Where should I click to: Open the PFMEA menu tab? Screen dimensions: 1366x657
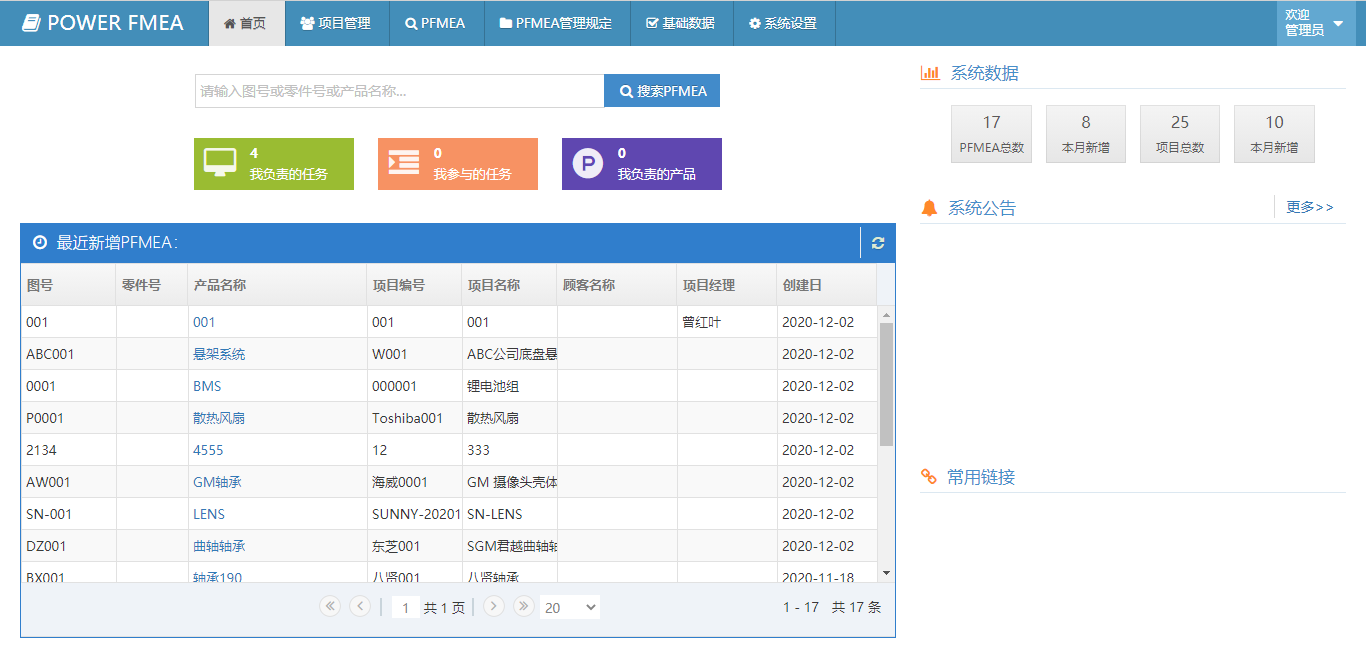point(436,23)
